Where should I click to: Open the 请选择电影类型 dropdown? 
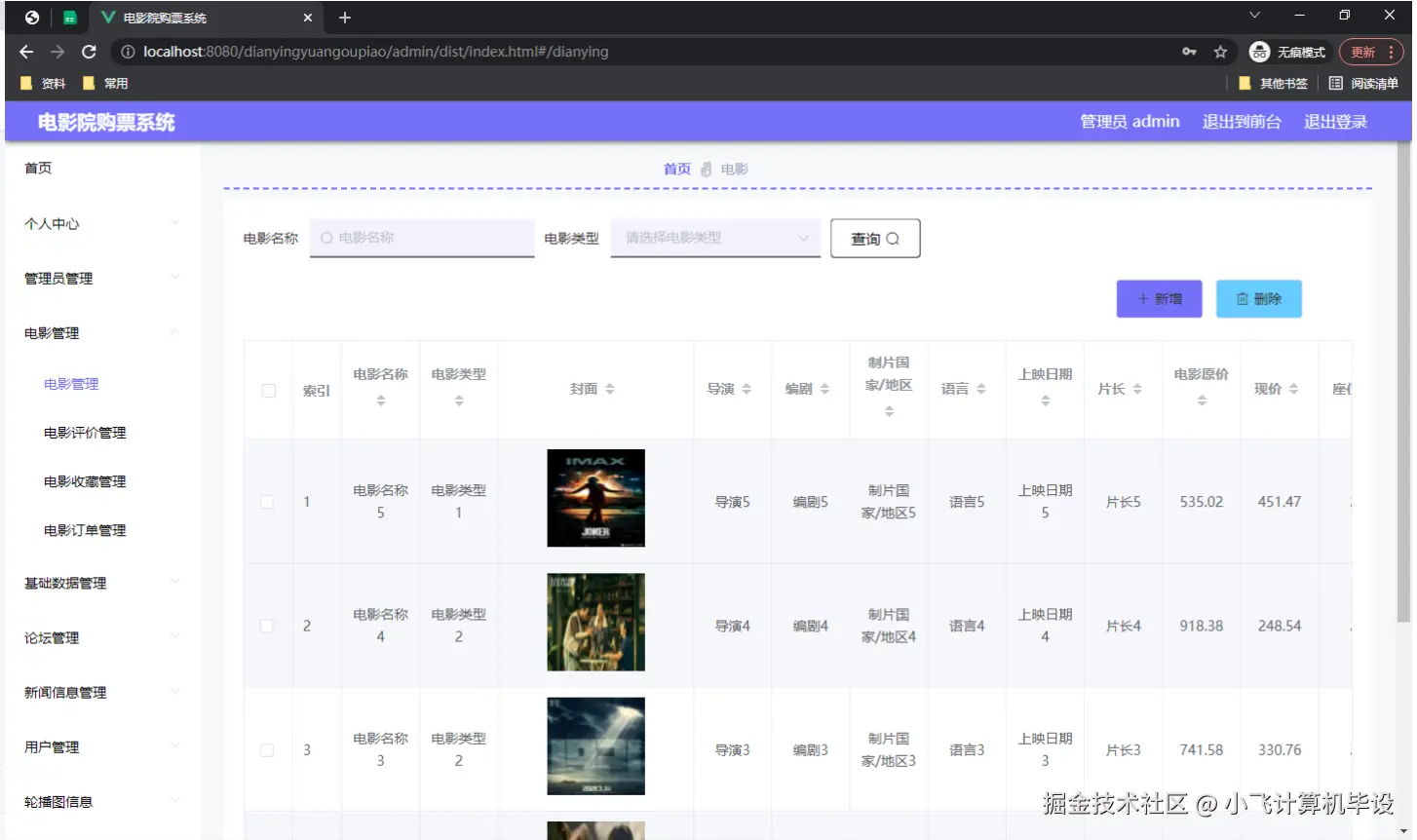pyautogui.click(x=715, y=238)
